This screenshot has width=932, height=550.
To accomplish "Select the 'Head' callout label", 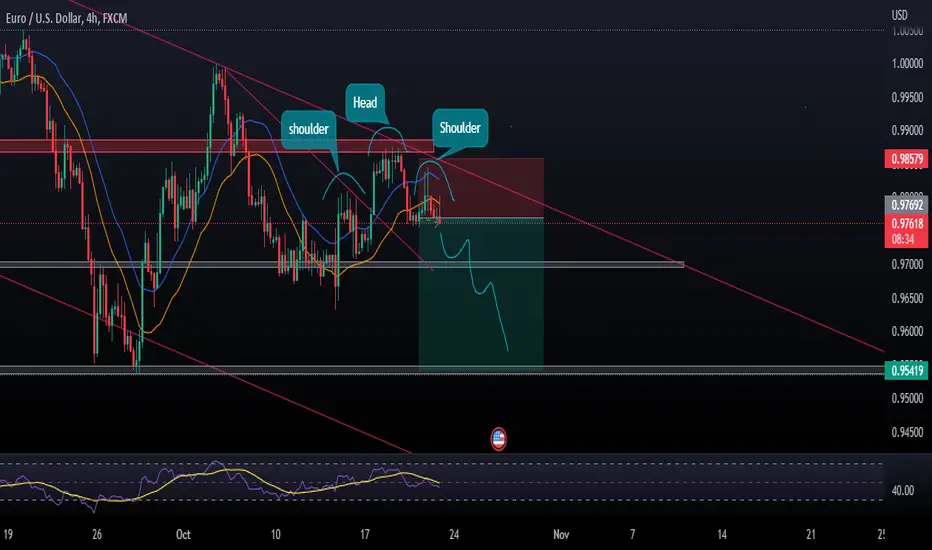I will [x=365, y=102].
